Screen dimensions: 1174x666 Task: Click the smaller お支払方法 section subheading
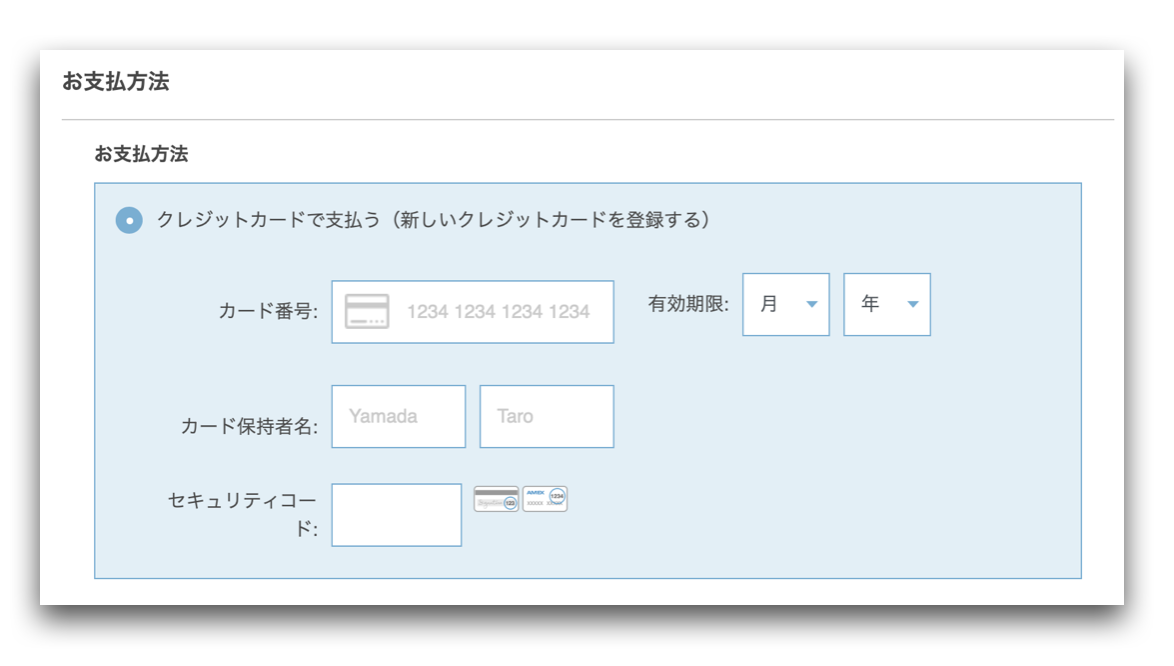click(x=142, y=154)
